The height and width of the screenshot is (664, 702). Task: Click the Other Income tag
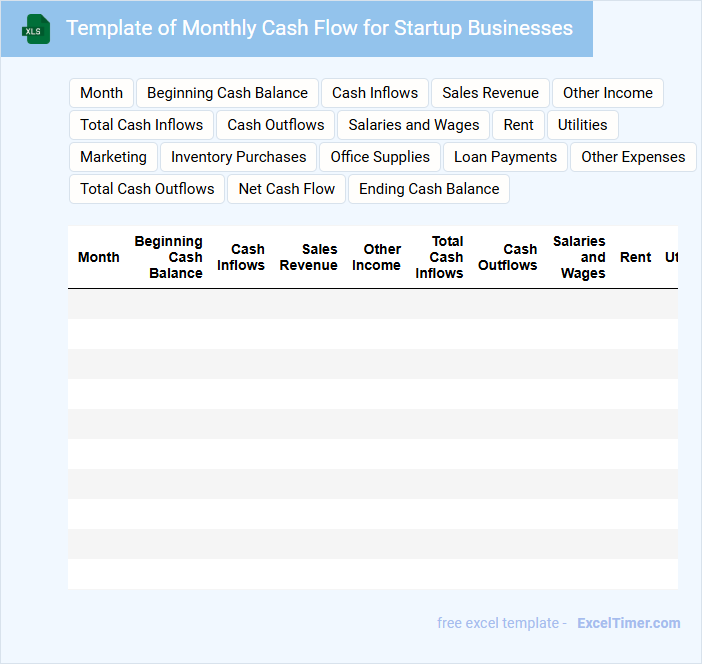(x=607, y=93)
